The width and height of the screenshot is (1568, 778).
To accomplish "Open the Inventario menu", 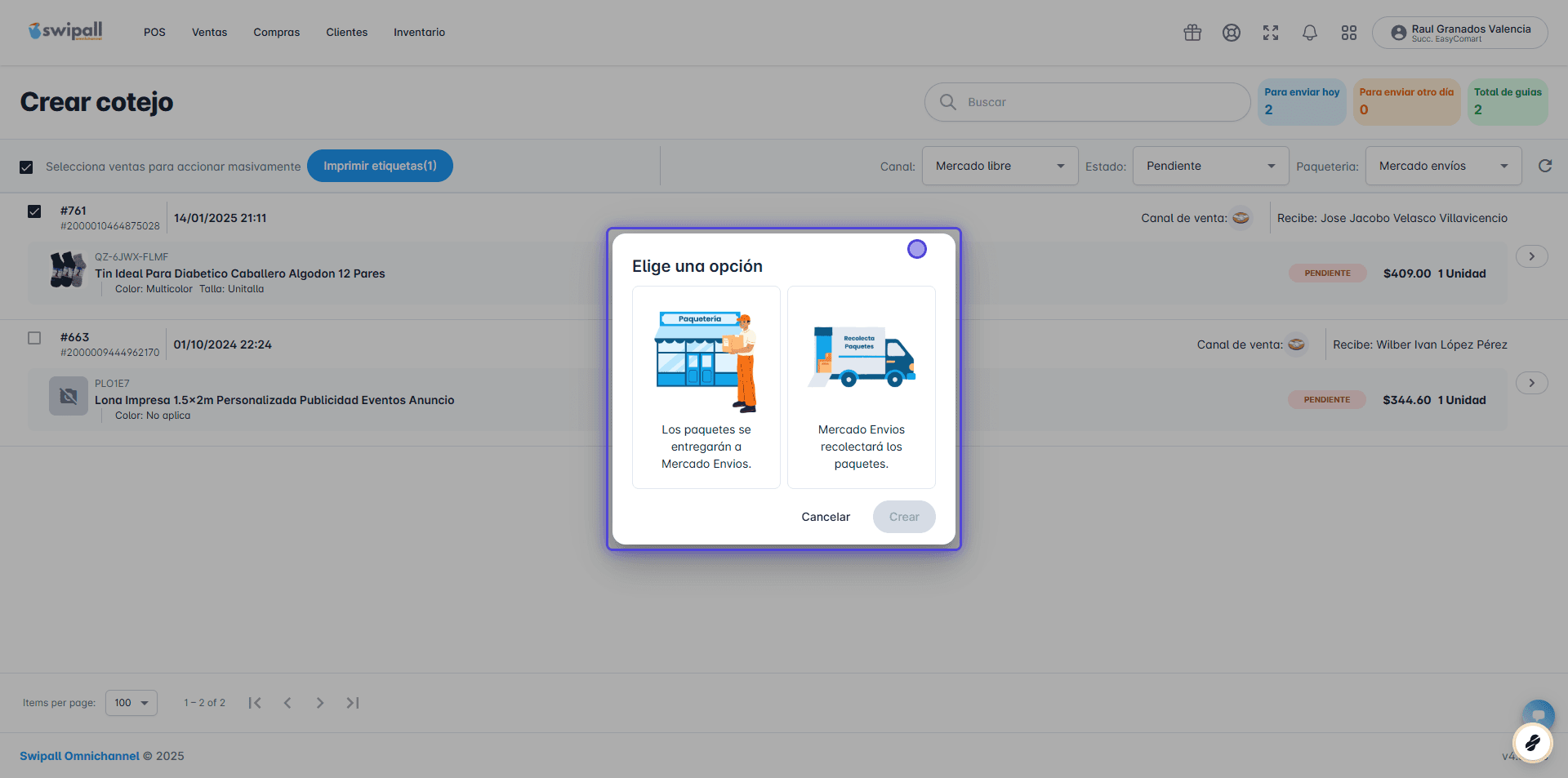I will [419, 33].
